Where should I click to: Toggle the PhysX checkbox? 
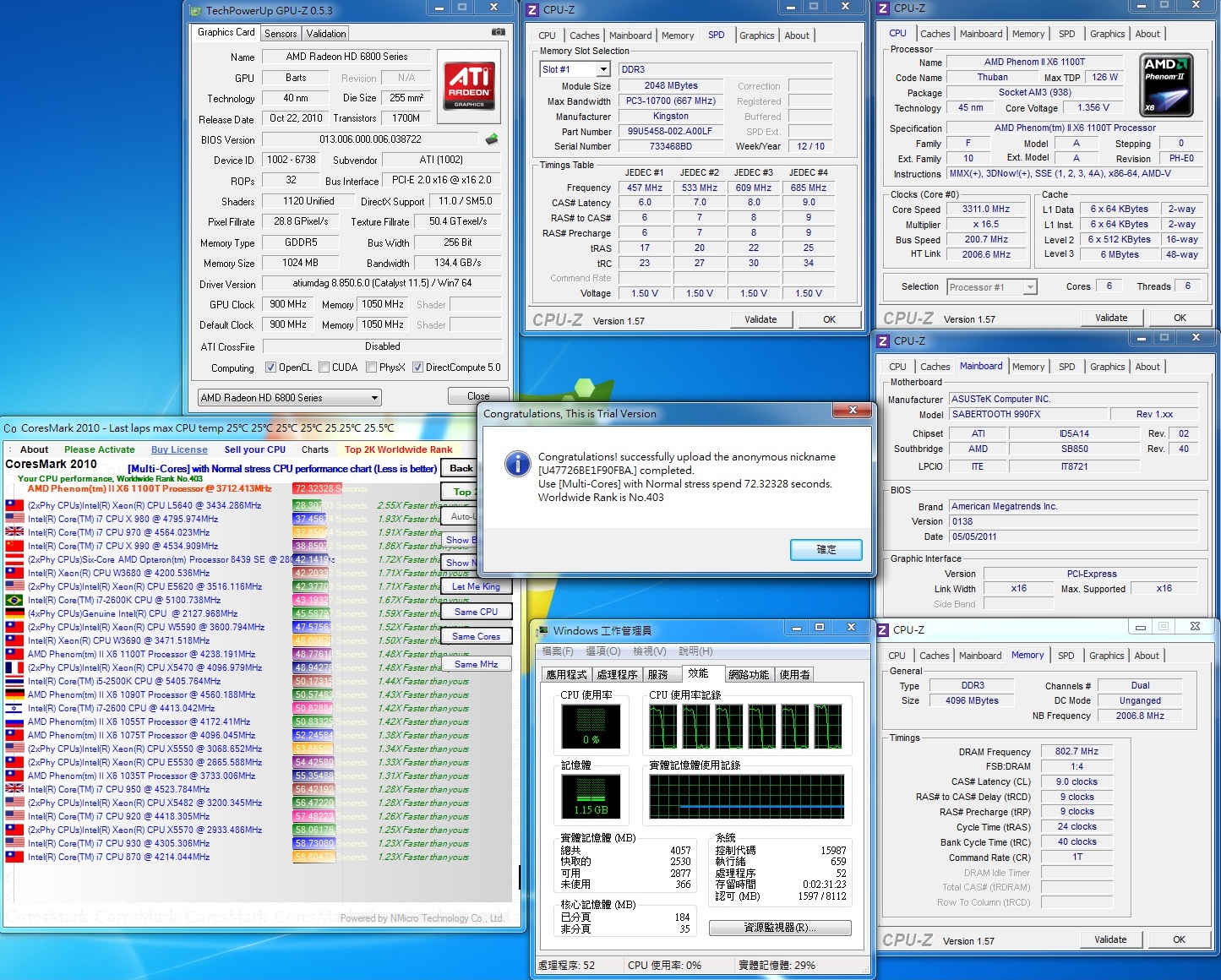click(371, 367)
